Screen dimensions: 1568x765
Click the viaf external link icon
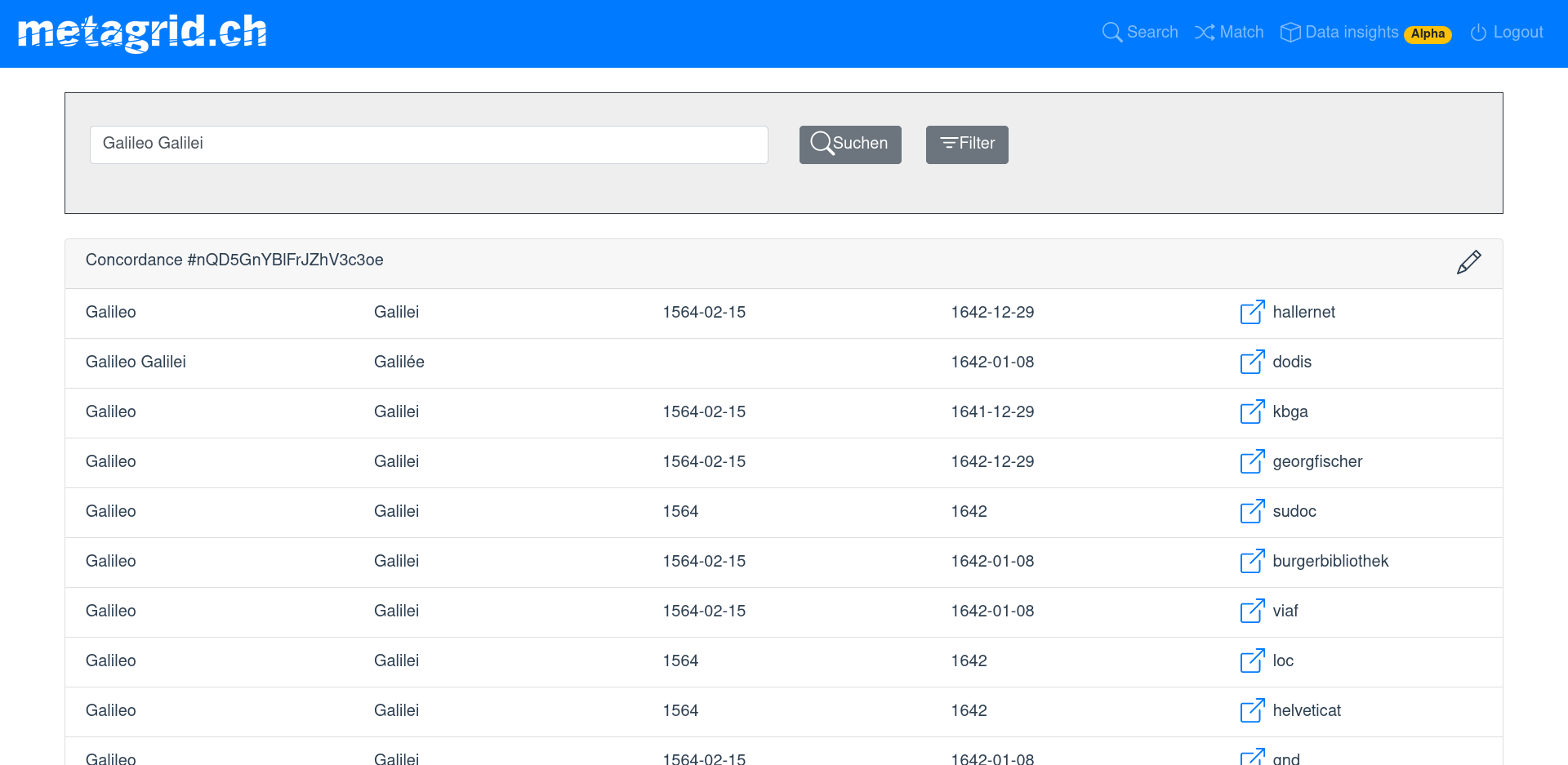pyautogui.click(x=1252, y=611)
